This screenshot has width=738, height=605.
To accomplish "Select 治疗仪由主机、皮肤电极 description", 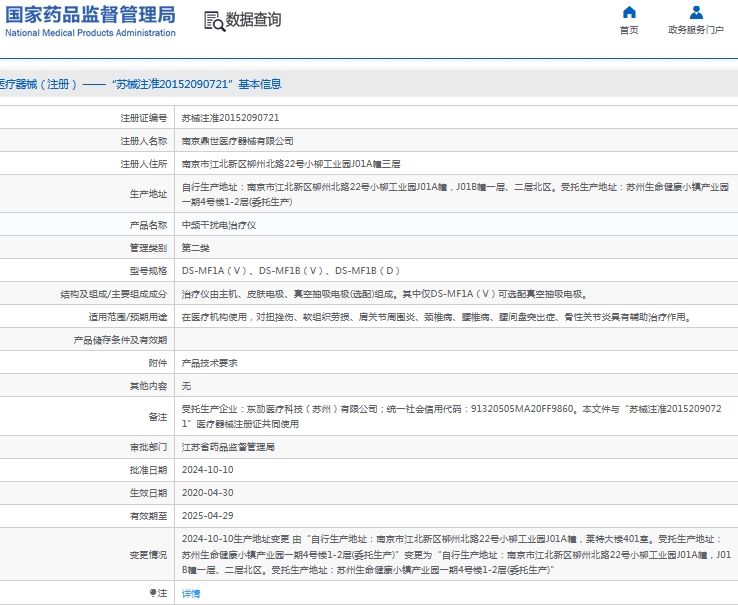I will click(385, 294).
